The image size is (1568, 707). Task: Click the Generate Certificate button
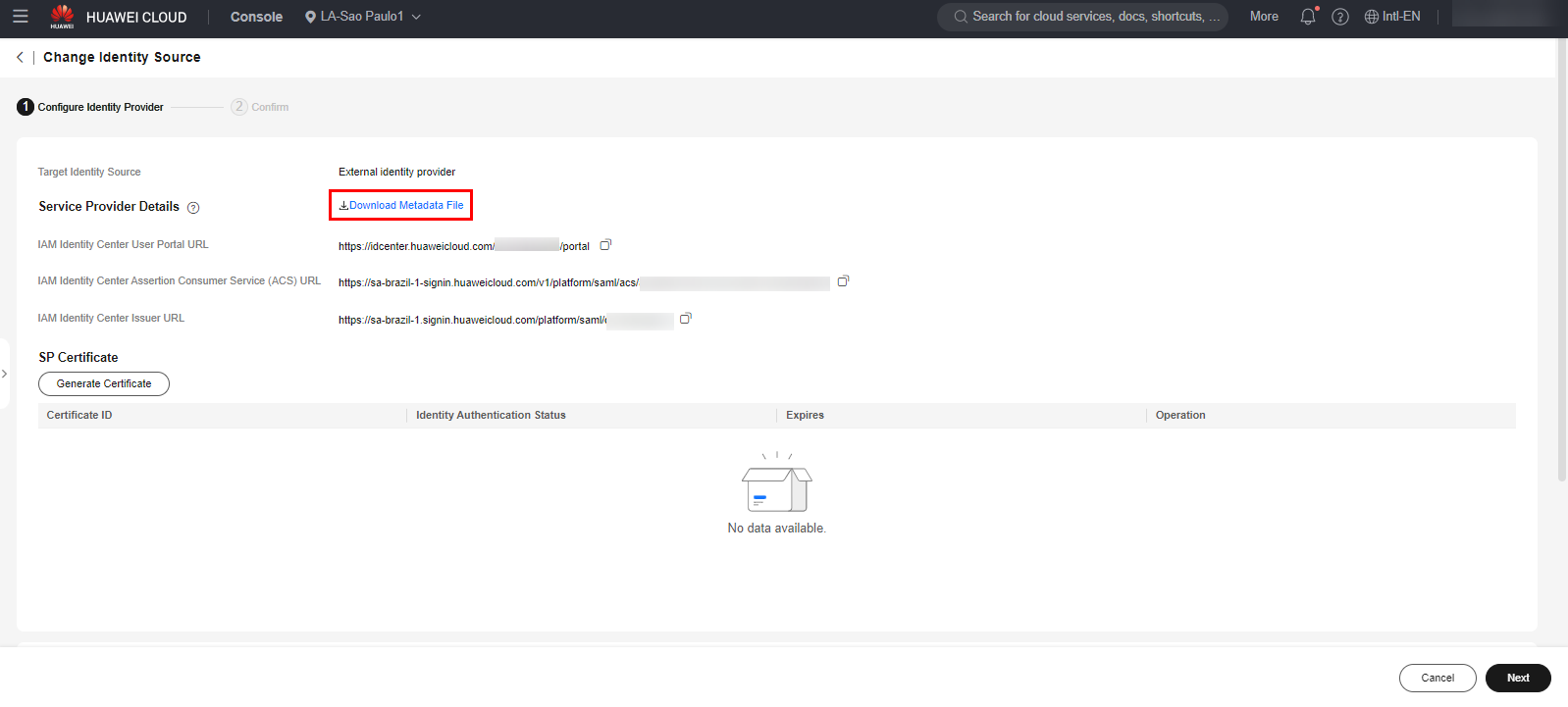[x=104, y=384]
